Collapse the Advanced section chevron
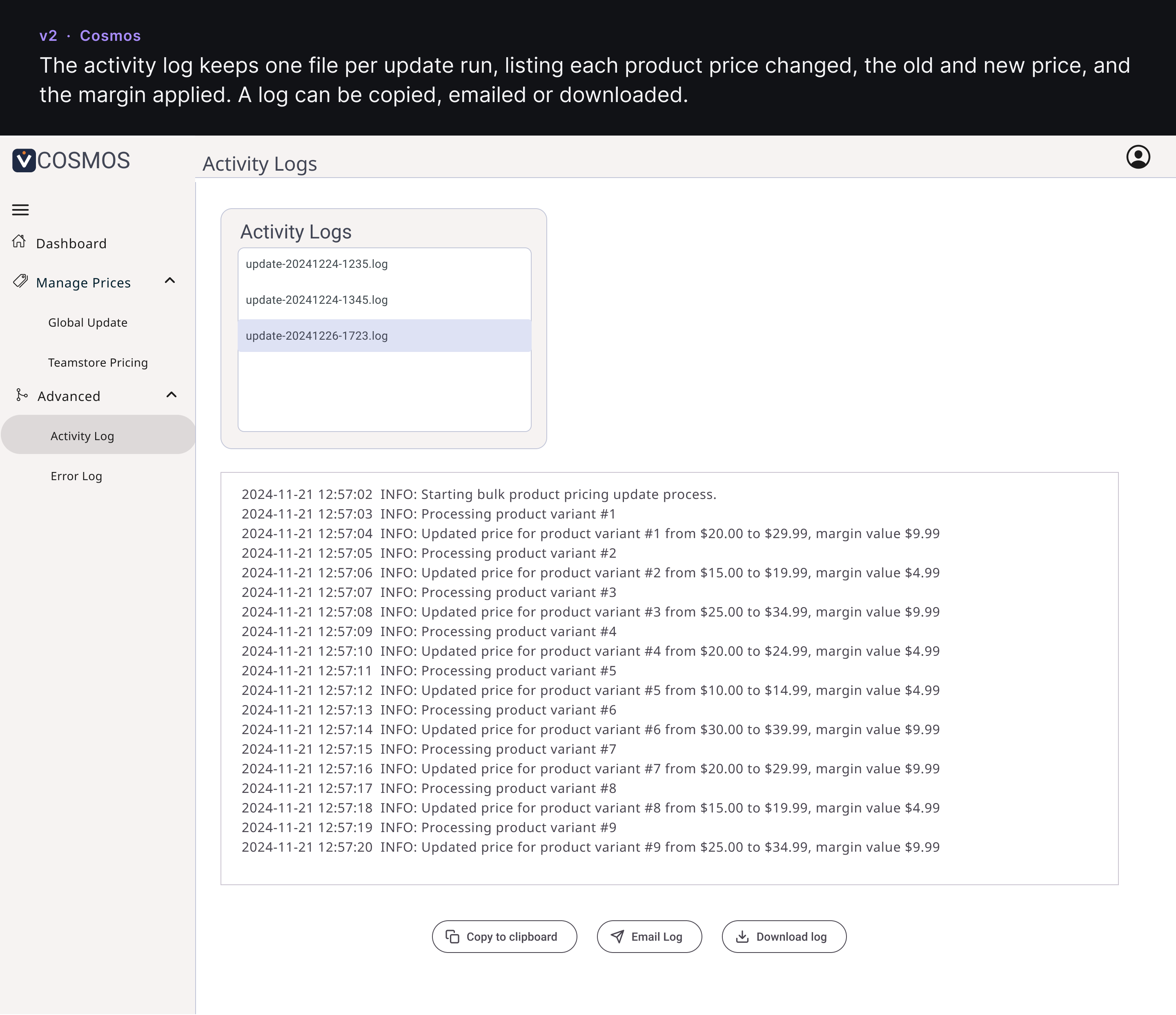This screenshot has height=1015, width=1176. pyautogui.click(x=171, y=395)
